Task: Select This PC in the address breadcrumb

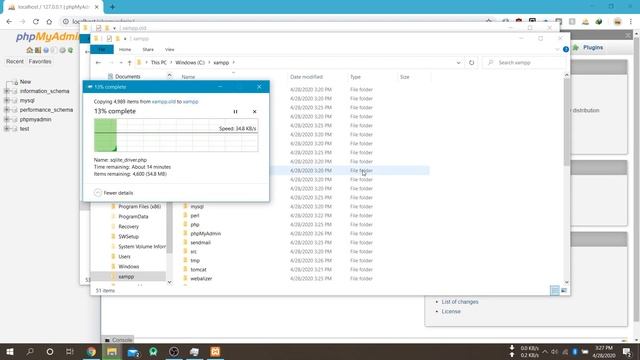Action: [x=158, y=62]
